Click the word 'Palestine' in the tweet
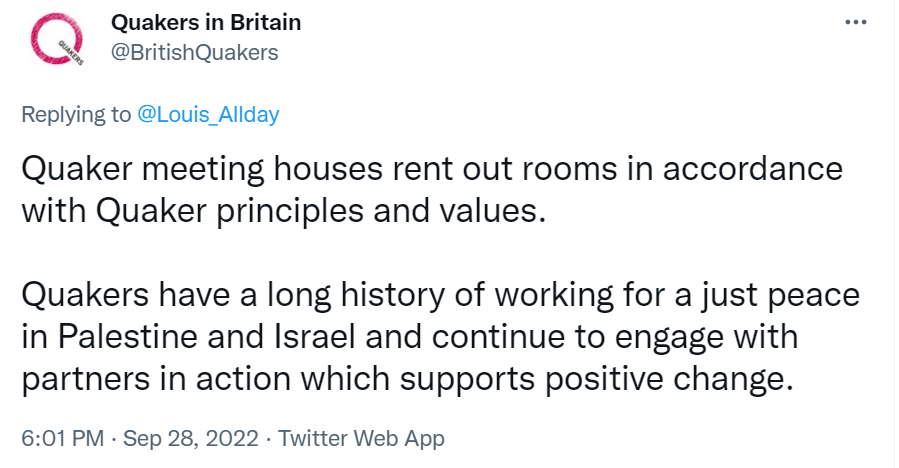Image resolution: width=899 pixels, height=468 pixels. (127, 337)
